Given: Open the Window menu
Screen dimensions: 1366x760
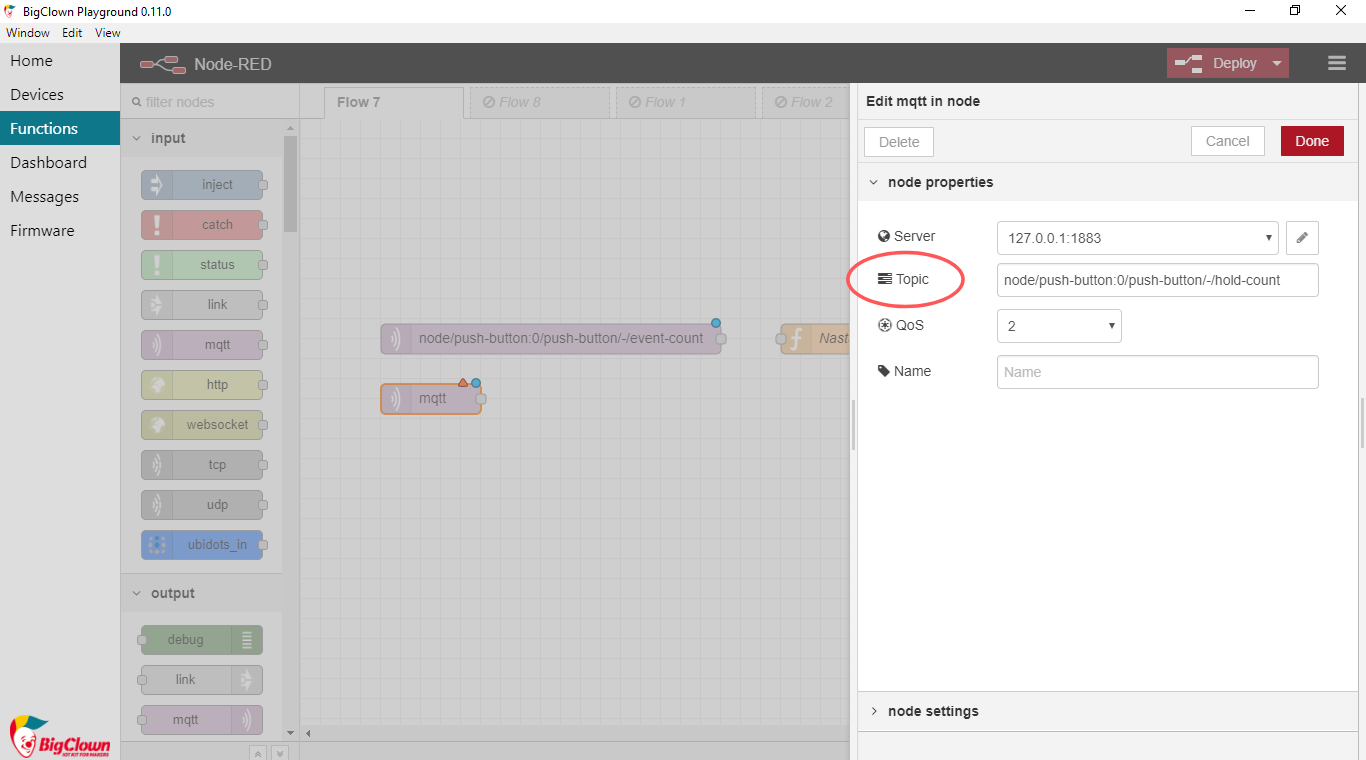Looking at the screenshot, I should pos(28,33).
